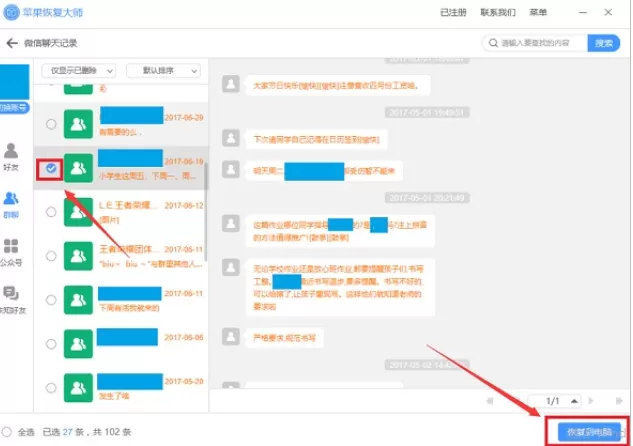The height and width of the screenshot is (446, 633).
Task: Click group avatar of chat dated 2017-05-20
Action: click(78, 388)
